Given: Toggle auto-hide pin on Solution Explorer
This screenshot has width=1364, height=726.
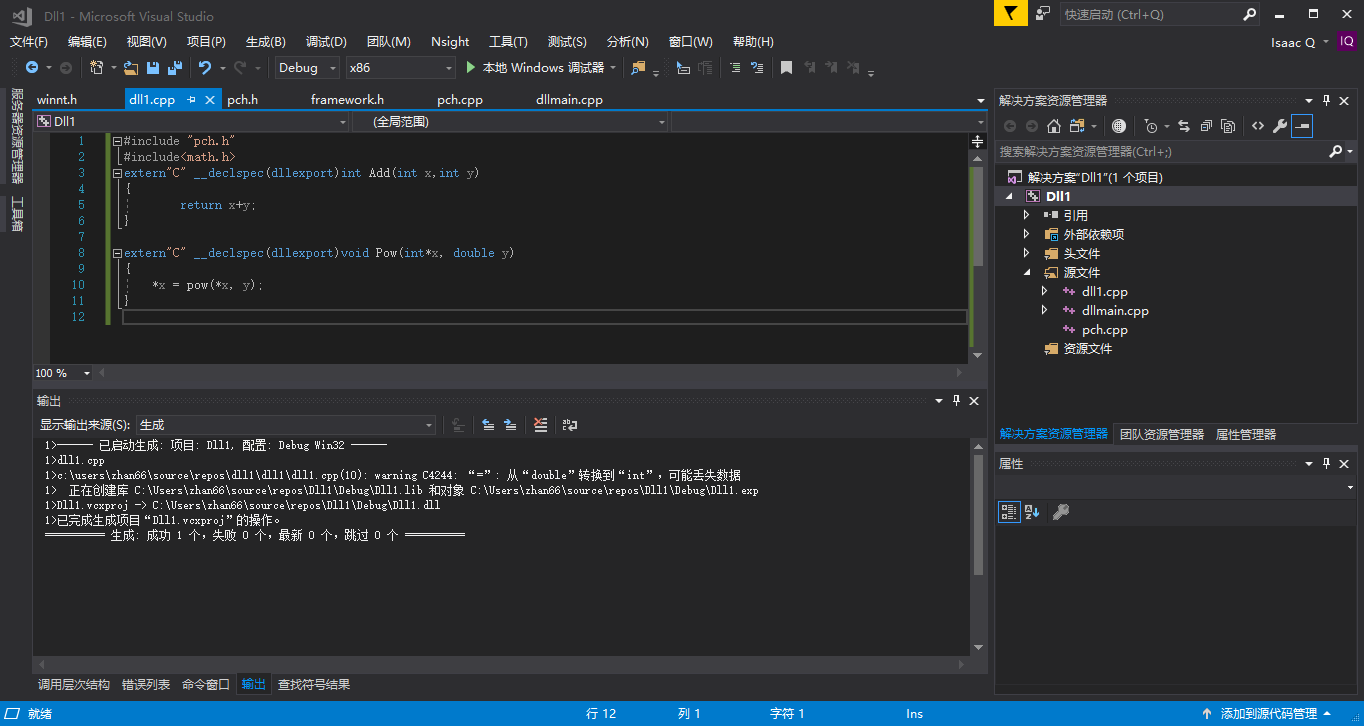Looking at the screenshot, I should (1327, 100).
